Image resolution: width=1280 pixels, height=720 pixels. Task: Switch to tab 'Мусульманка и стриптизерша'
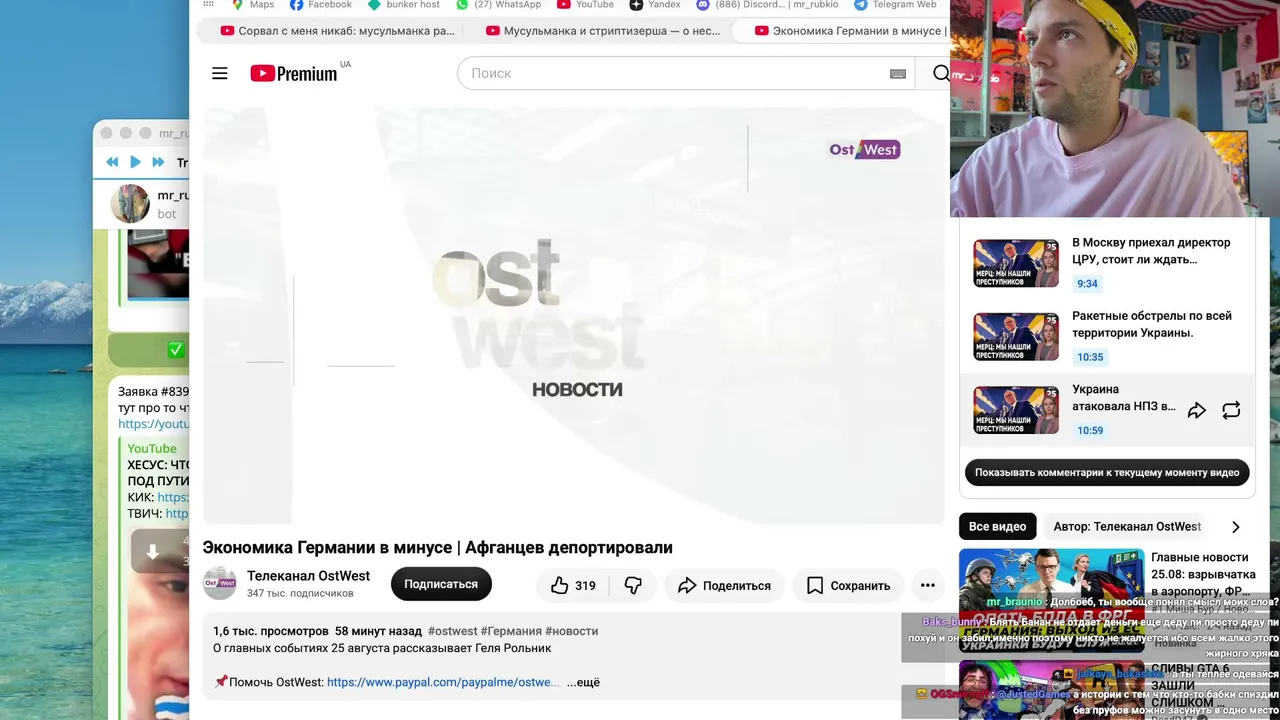coord(602,31)
